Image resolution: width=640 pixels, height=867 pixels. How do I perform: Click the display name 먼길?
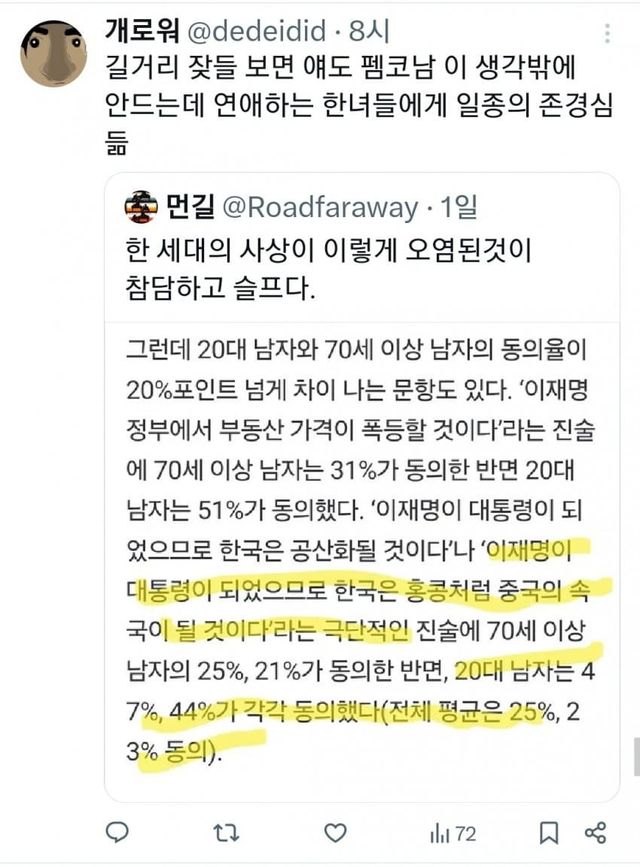click(x=190, y=206)
